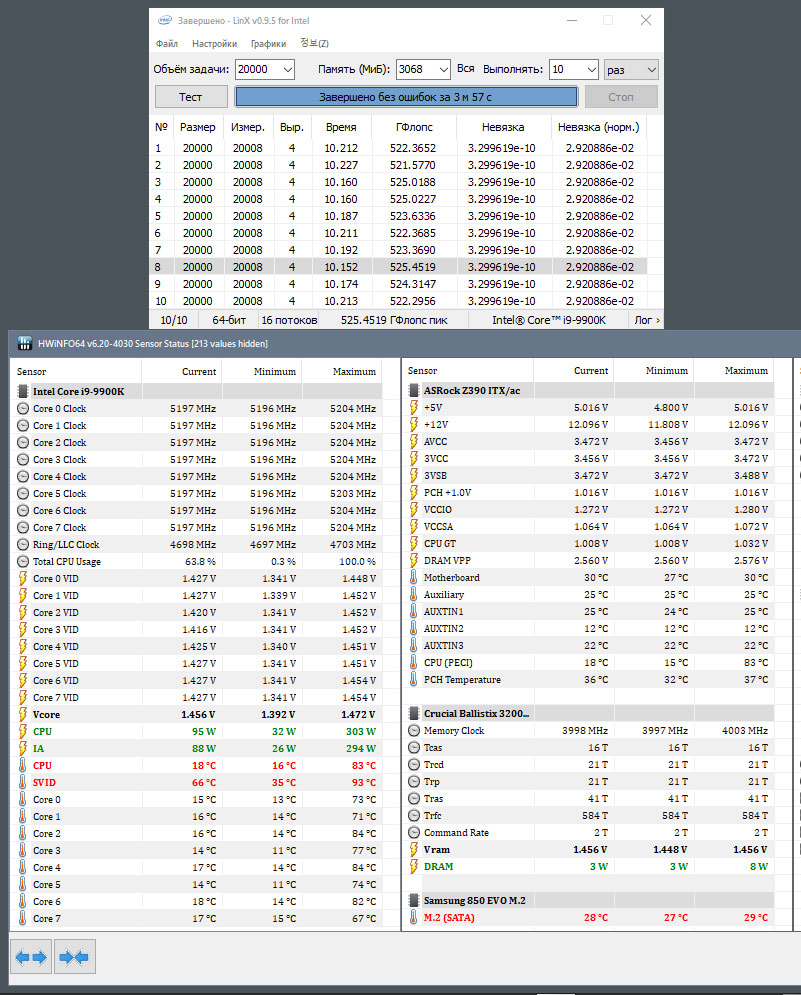Click the Тест button
The width and height of the screenshot is (801, 995).
pos(191,97)
